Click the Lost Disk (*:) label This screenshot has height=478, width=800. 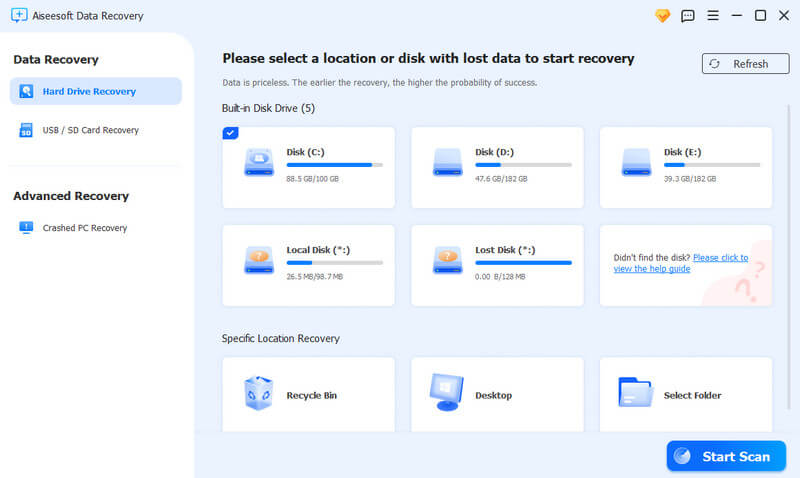coord(505,250)
